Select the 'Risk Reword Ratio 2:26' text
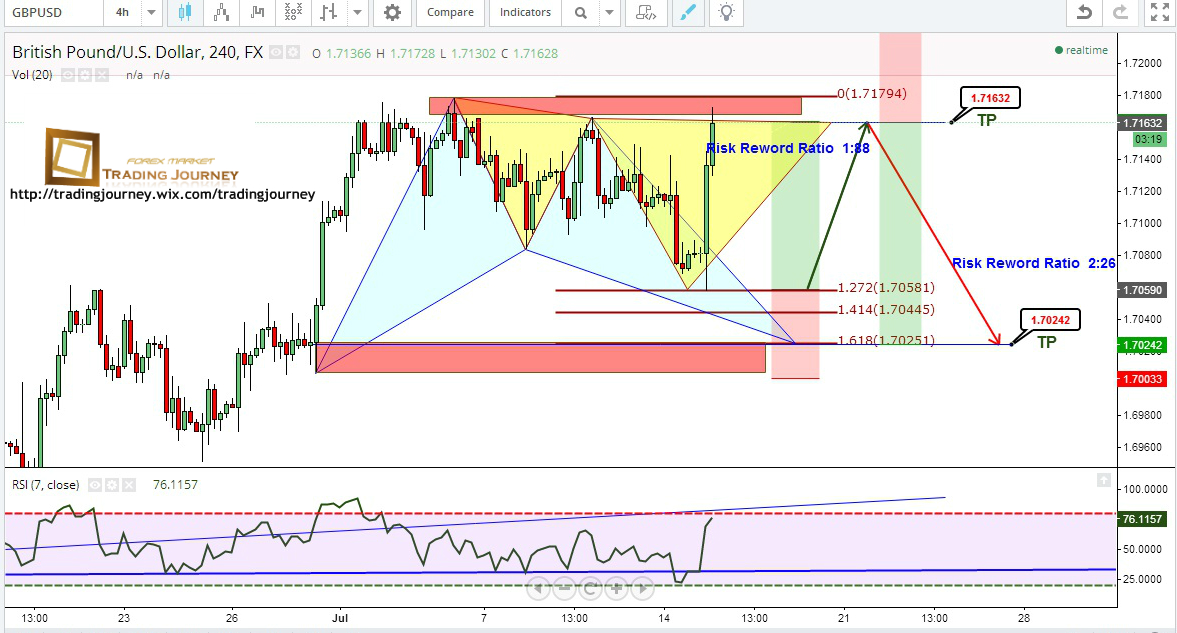The height and width of the screenshot is (633, 1177). coord(1034,263)
